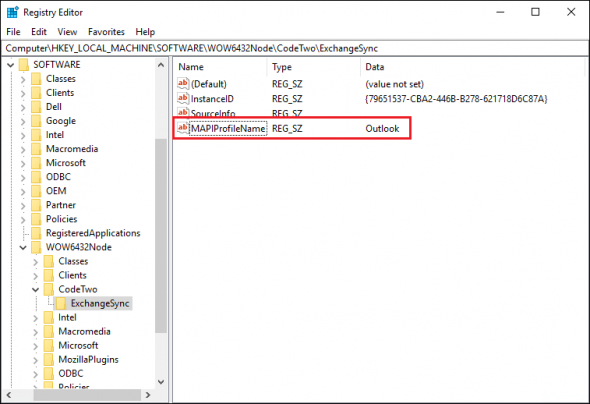Click the ExchangeSync folder icon

pos(61,303)
